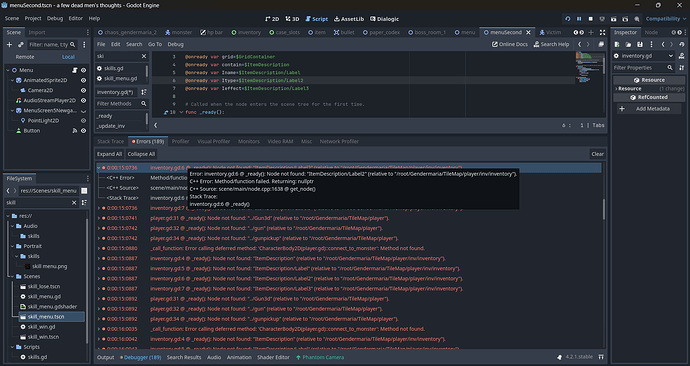This screenshot has height=366, width=690.
Task: Click the Search Help button
Action: click(551, 44)
